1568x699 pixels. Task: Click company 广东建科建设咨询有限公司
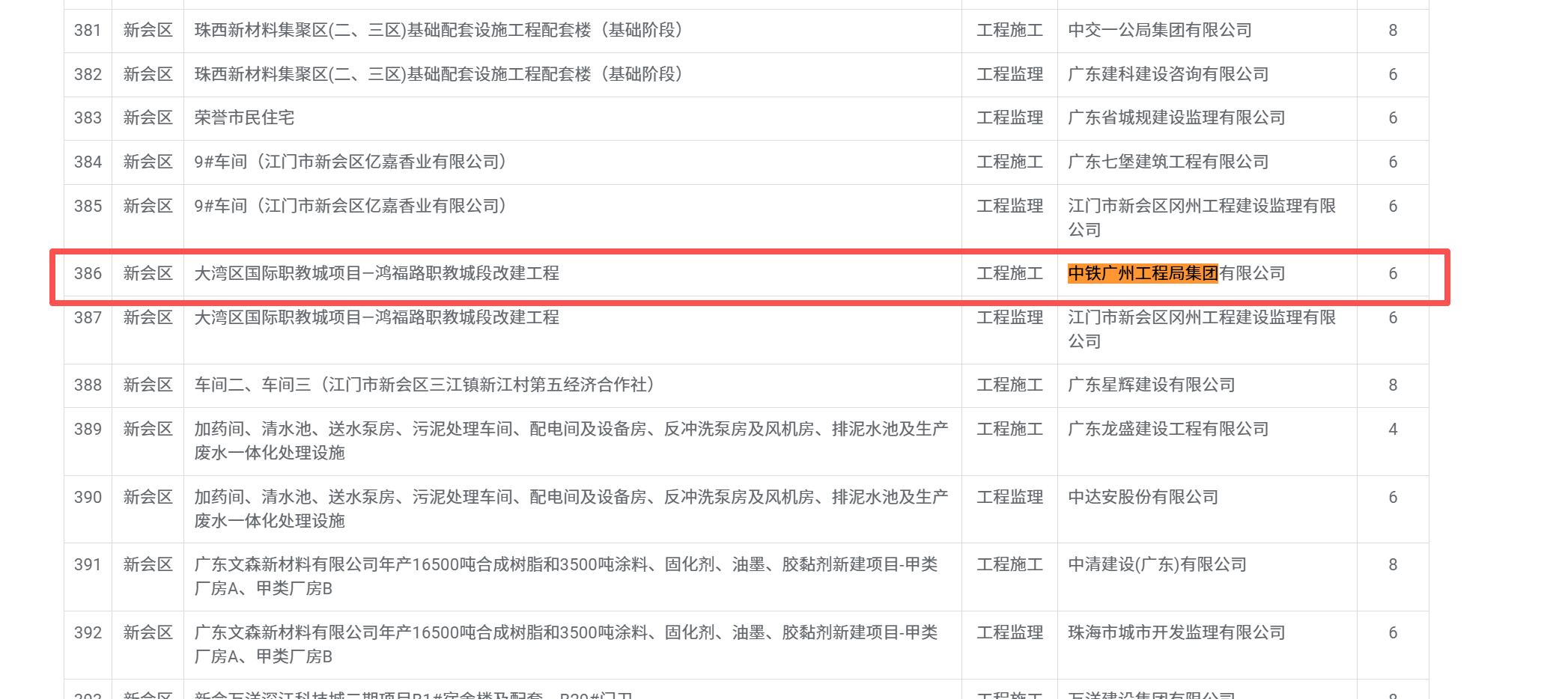1168,75
